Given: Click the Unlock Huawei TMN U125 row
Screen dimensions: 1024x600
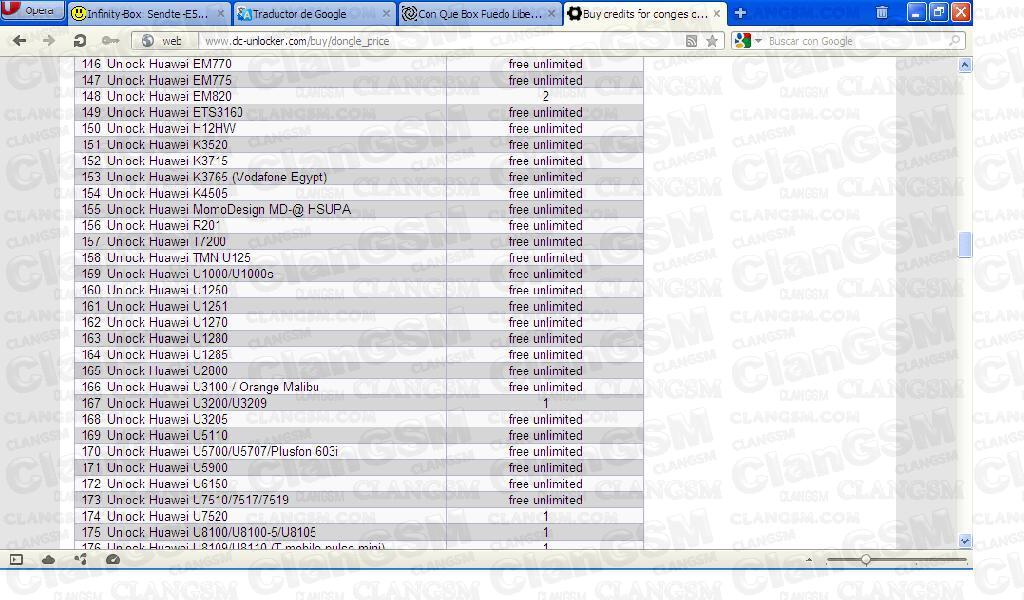Looking at the screenshot, I should [359, 257].
